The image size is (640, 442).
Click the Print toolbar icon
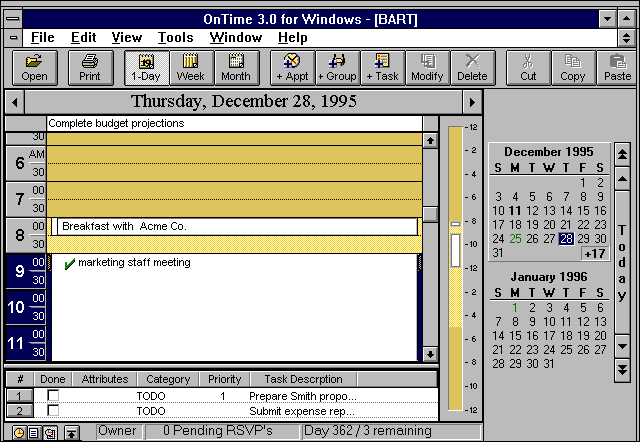(90, 67)
